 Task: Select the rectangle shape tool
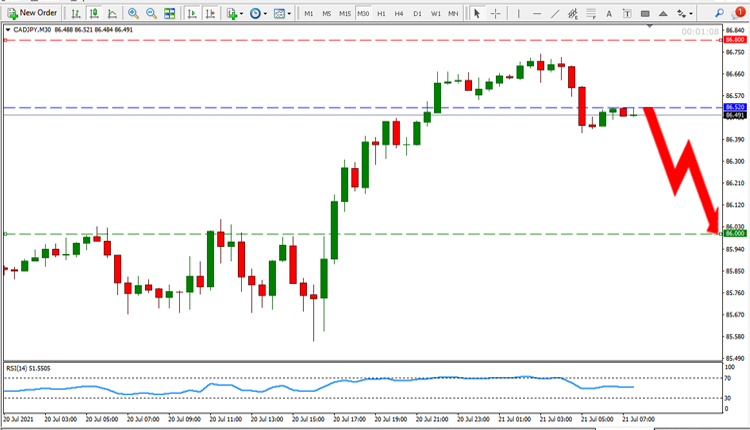(645, 13)
